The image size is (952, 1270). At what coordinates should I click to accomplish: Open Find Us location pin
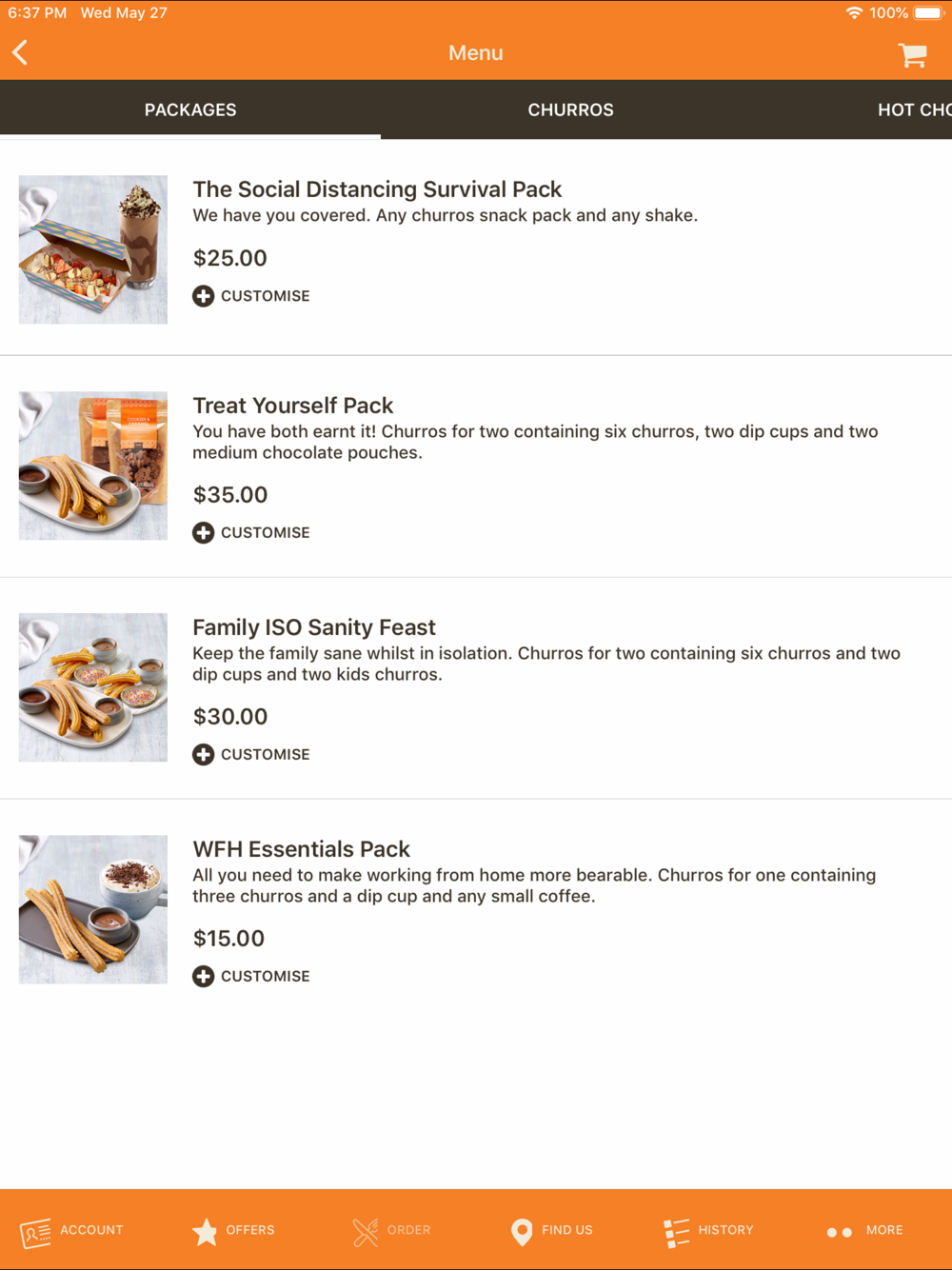pyautogui.click(x=522, y=1232)
